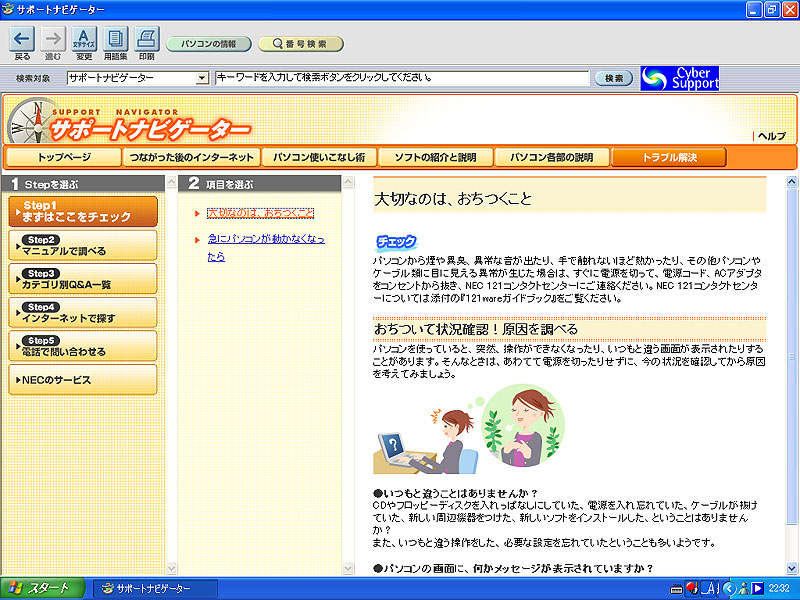800x600 pixels.
Task: Expand the 検索対象 dropdown list
Action: pos(202,78)
